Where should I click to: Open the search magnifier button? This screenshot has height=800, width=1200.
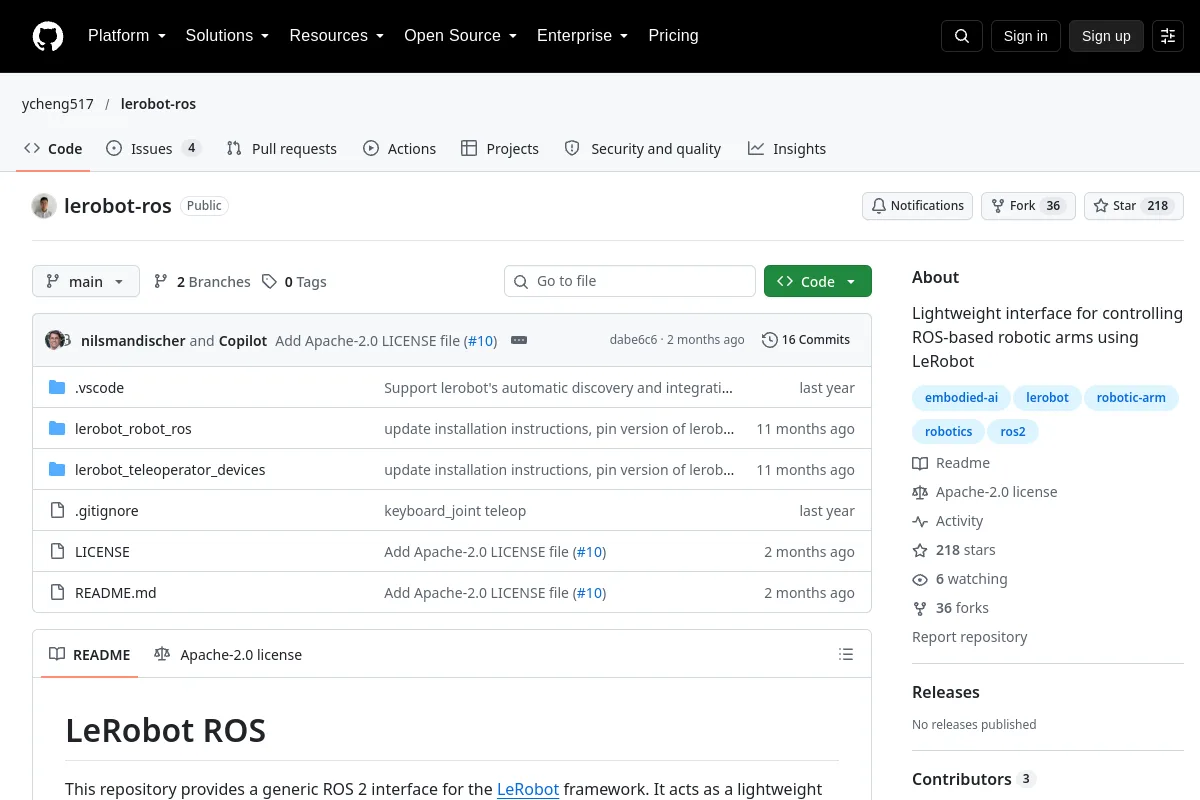tap(962, 36)
